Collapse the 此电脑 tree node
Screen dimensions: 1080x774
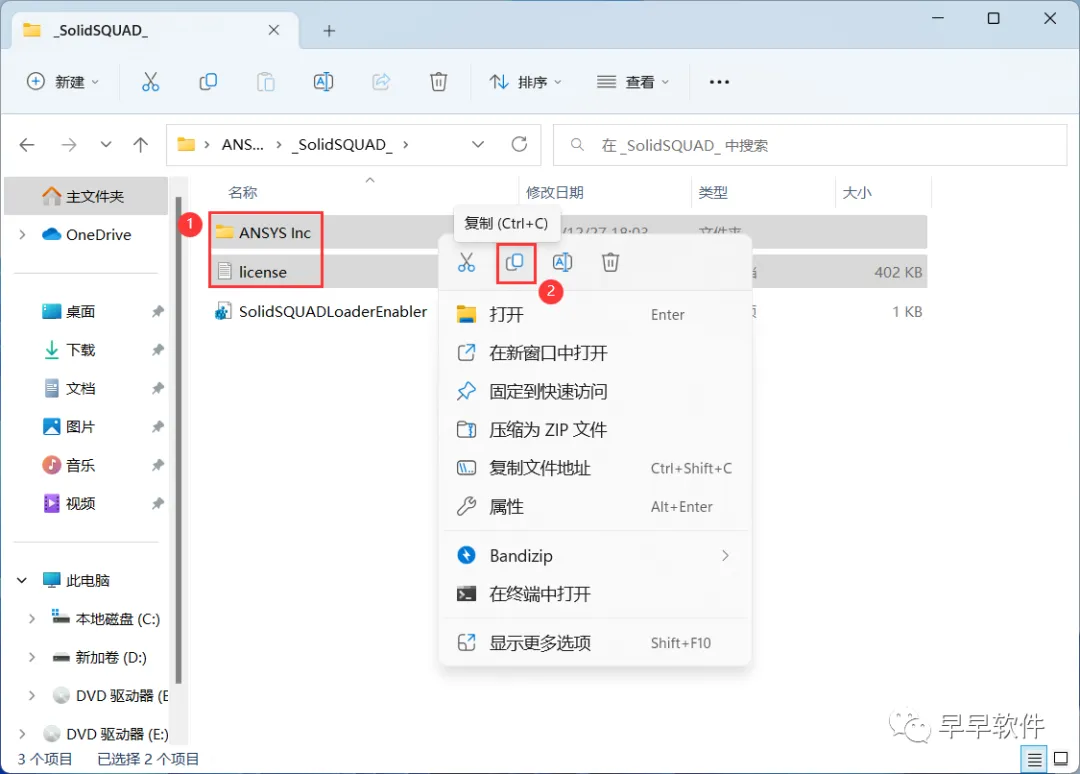coord(22,580)
